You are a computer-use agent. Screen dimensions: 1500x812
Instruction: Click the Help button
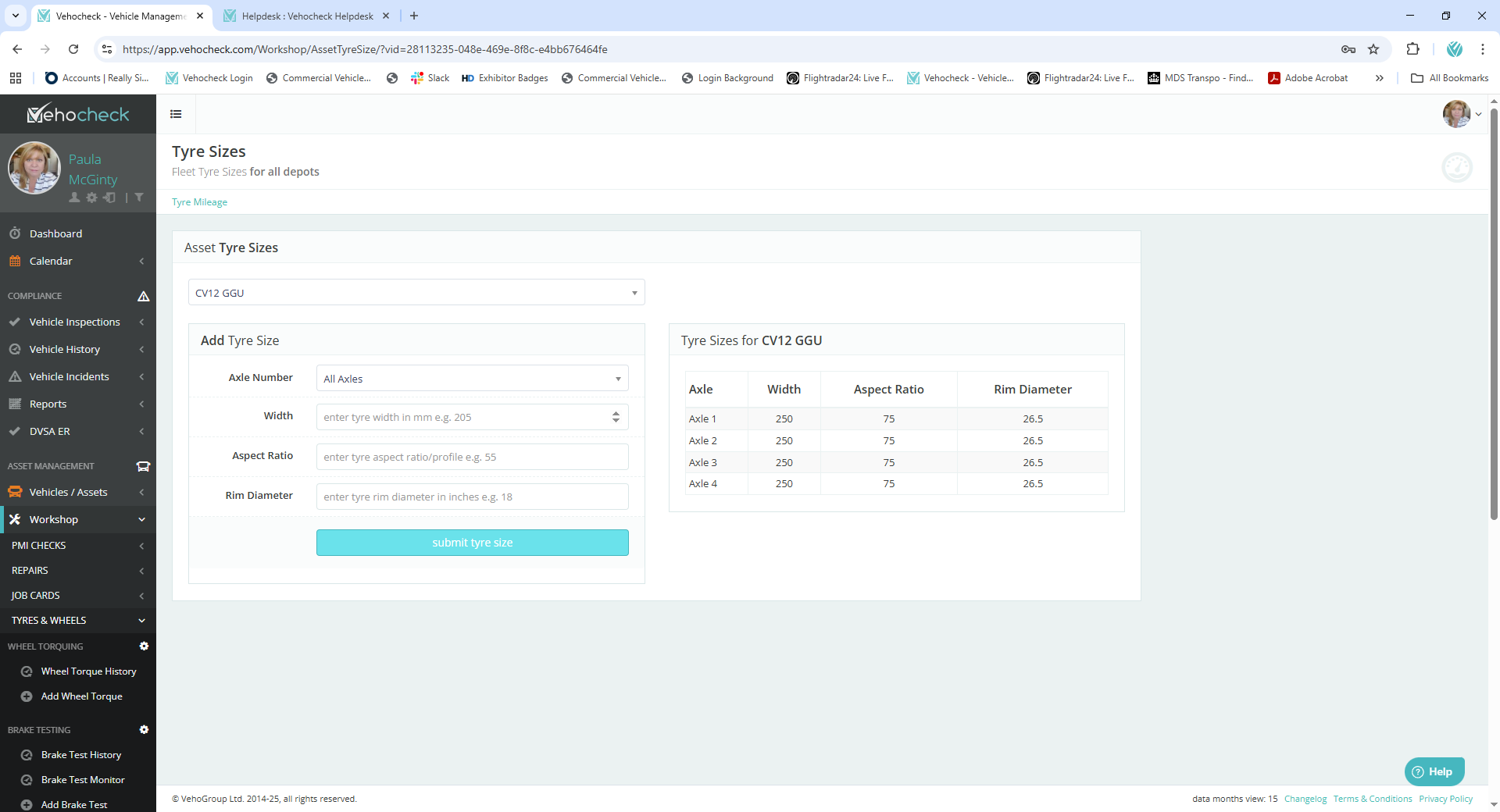click(x=1434, y=771)
